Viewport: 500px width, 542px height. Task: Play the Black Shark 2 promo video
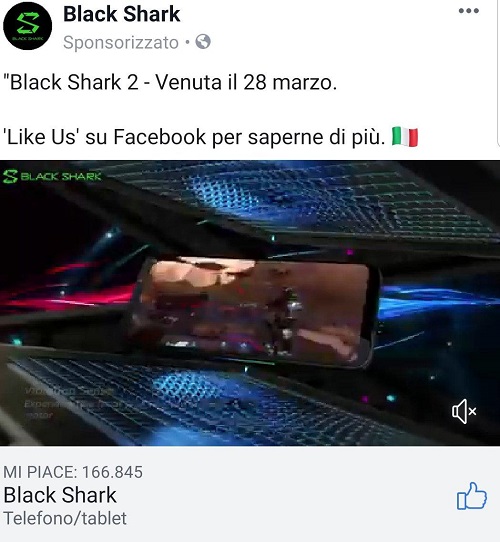tap(250, 303)
